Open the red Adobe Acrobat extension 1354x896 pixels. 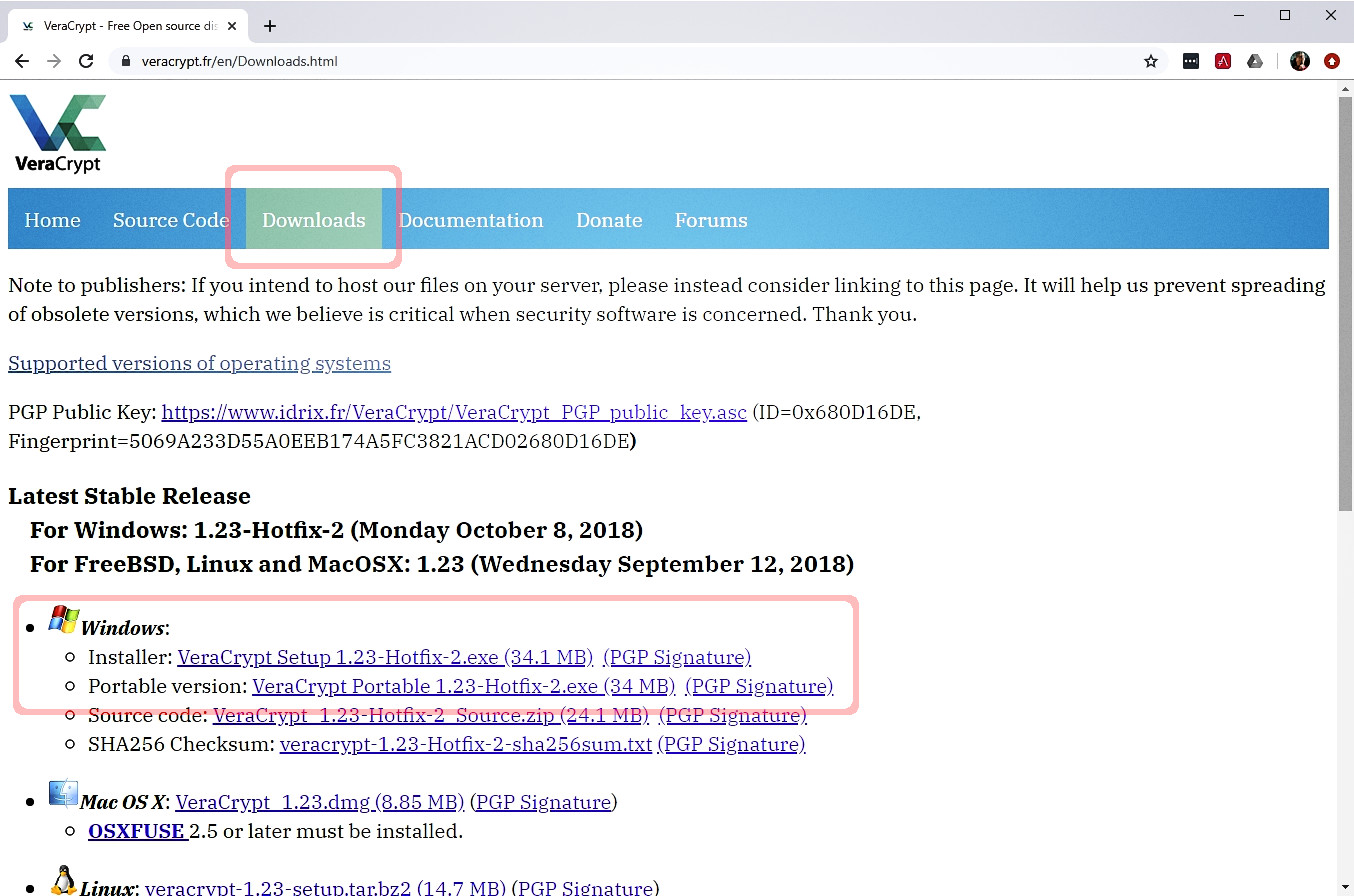1222,61
